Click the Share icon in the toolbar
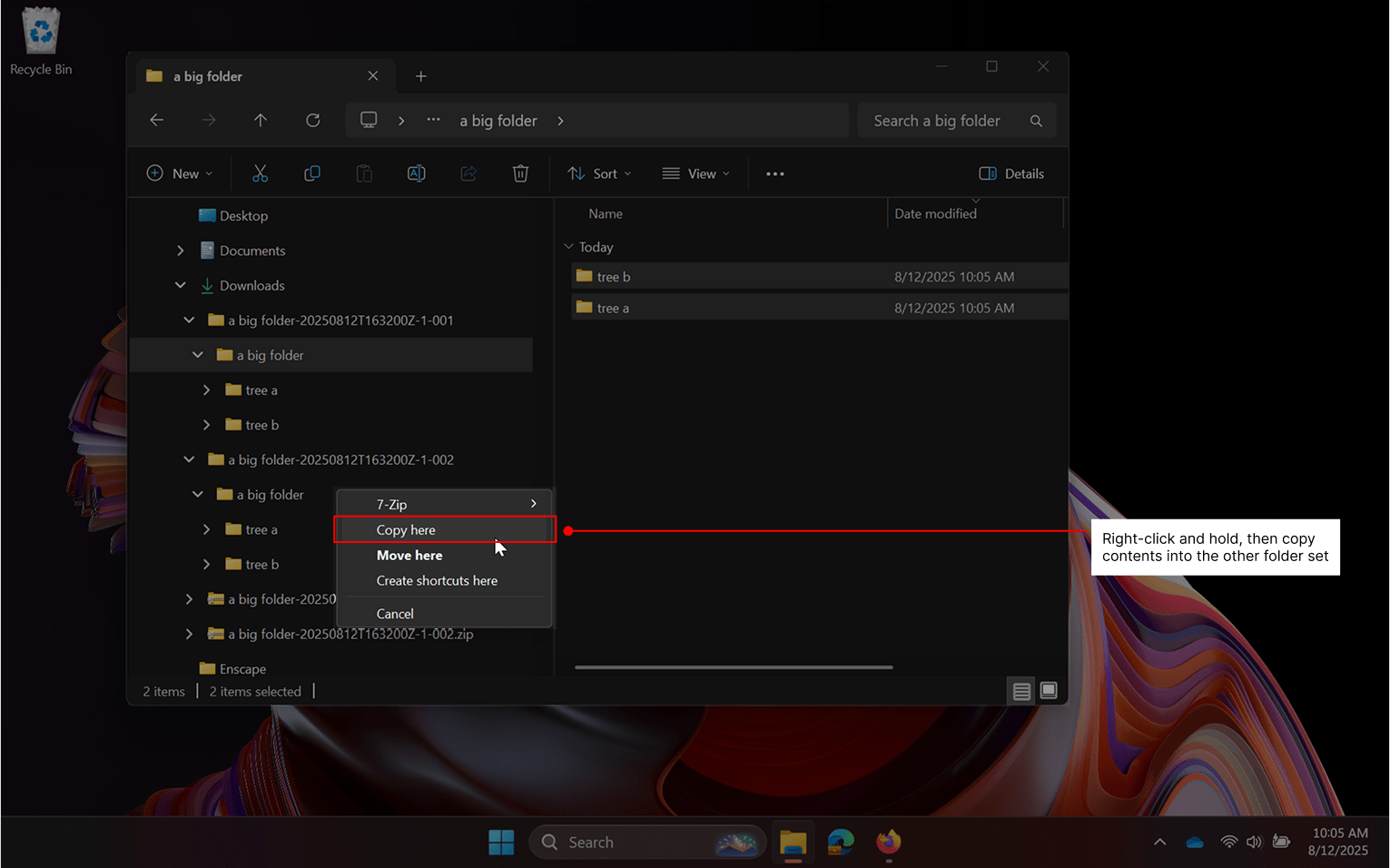This screenshot has height=868, width=1390. pos(468,173)
